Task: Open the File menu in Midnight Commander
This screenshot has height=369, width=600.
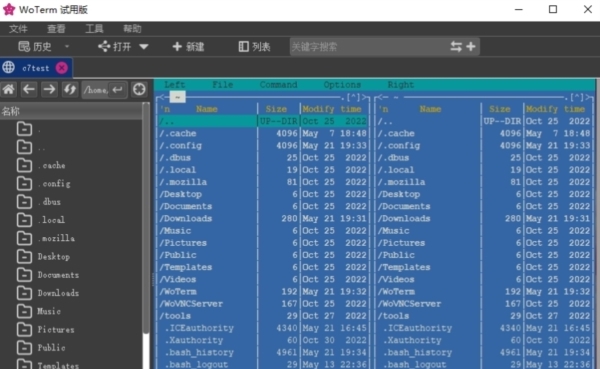Action: point(223,85)
